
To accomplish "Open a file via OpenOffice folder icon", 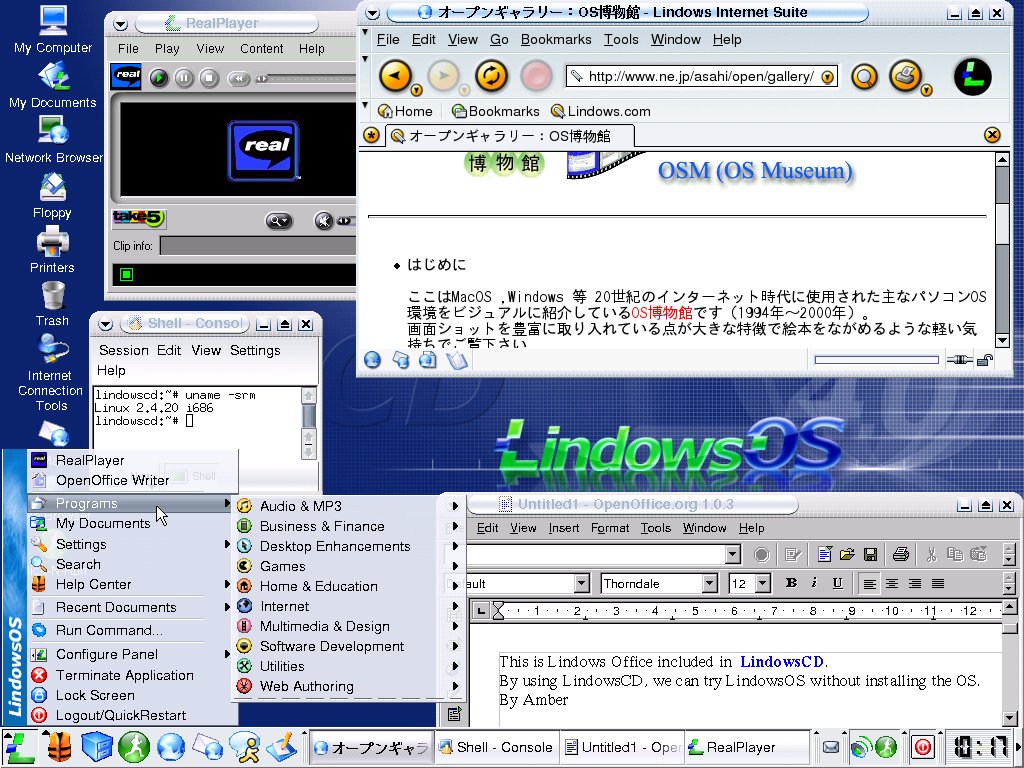I will pos(847,554).
